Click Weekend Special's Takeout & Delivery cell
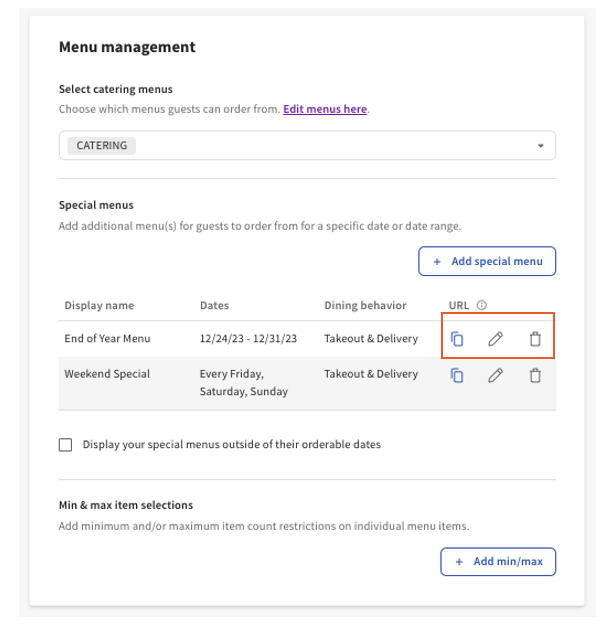The image size is (616, 634). [371, 374]
